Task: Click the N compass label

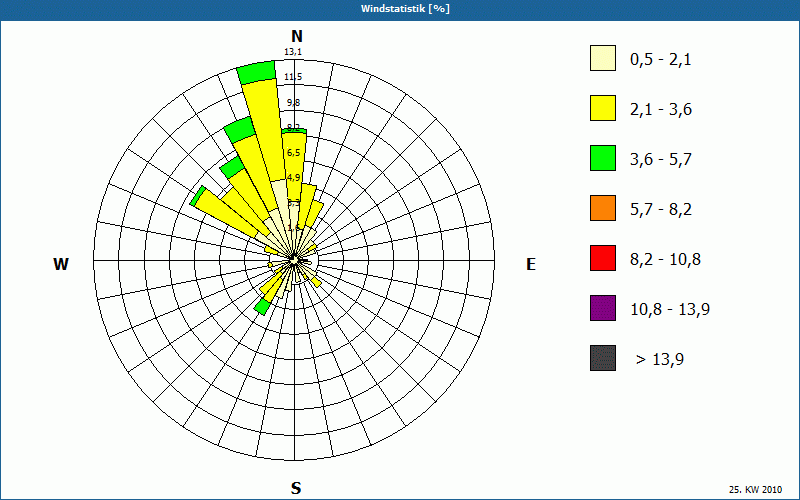Action: 296,36
